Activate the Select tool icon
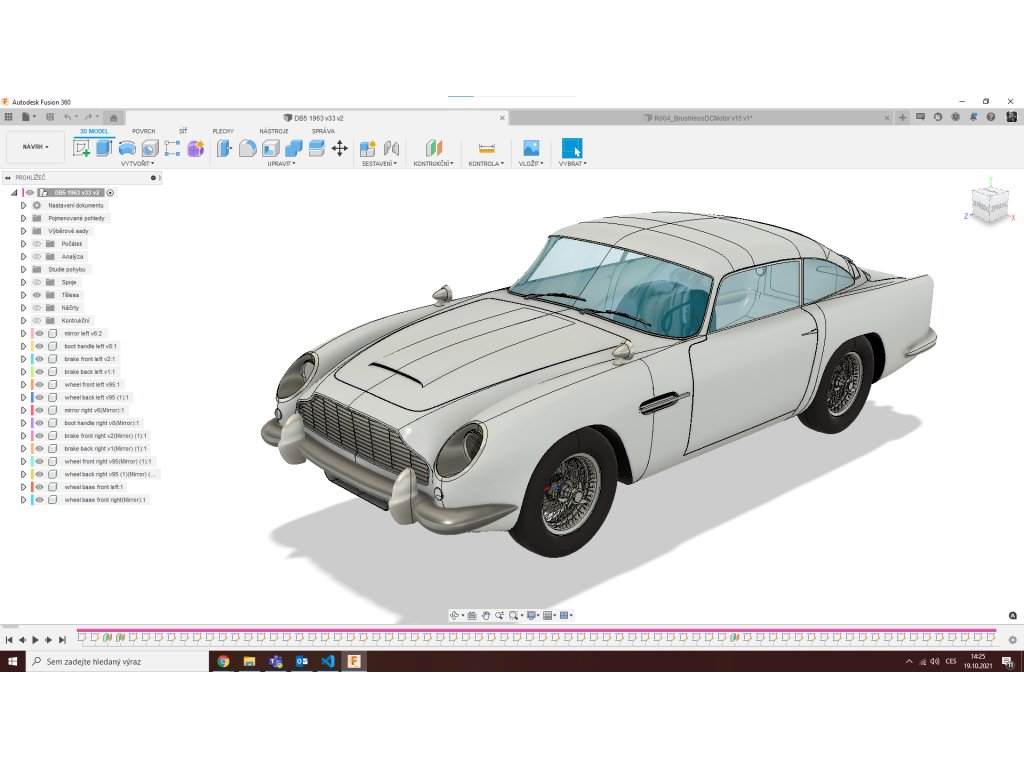 (x=571, y=148)
